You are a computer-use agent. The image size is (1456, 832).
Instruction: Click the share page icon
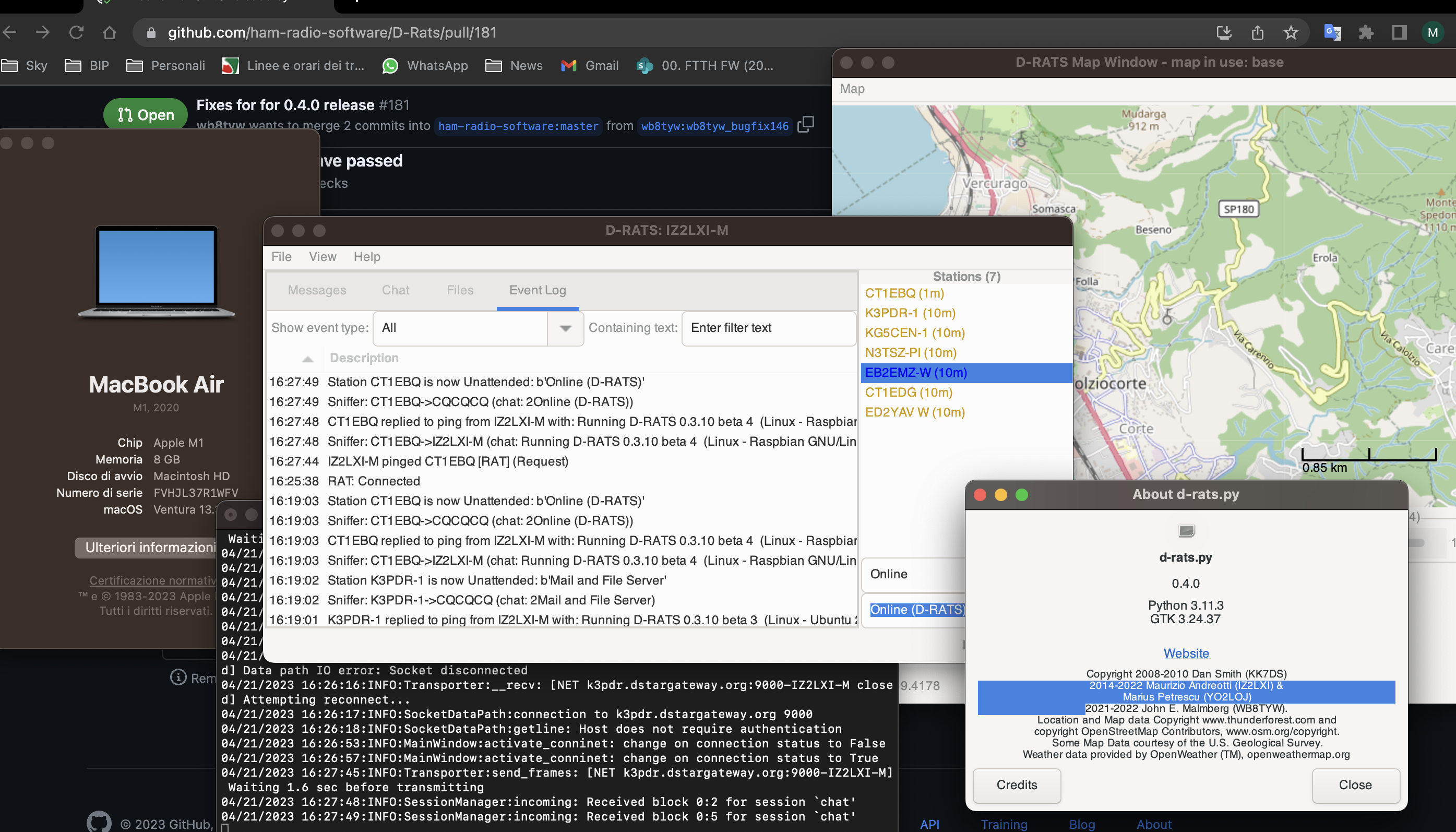1257,32
